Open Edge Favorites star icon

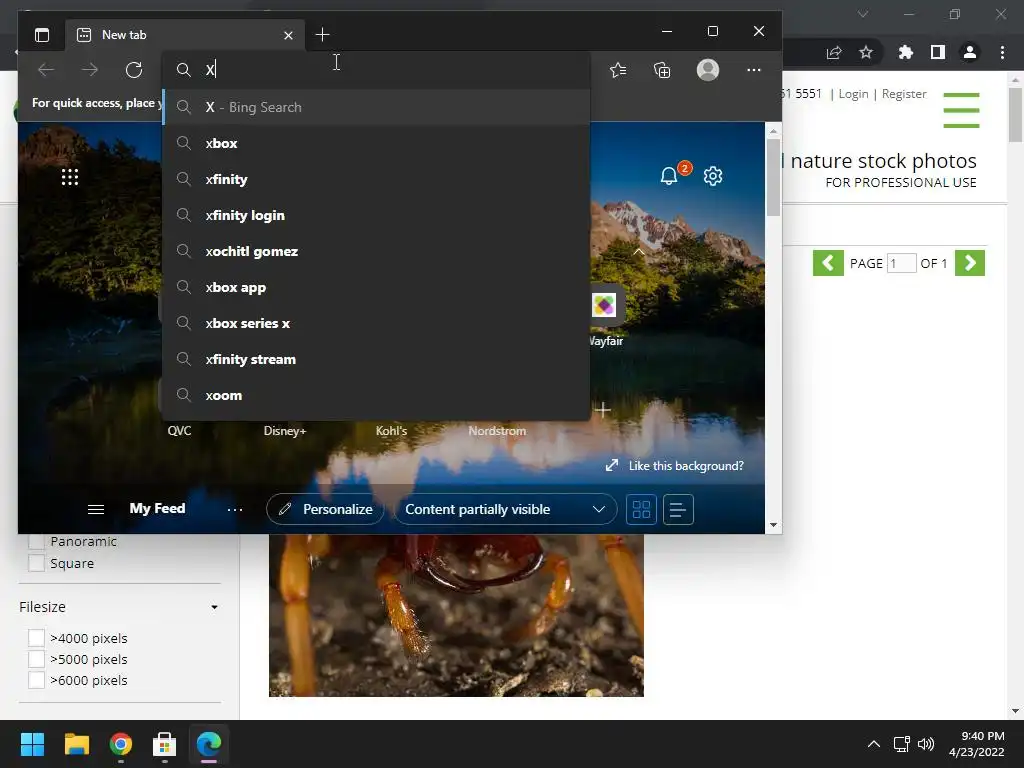coord(618,70)
